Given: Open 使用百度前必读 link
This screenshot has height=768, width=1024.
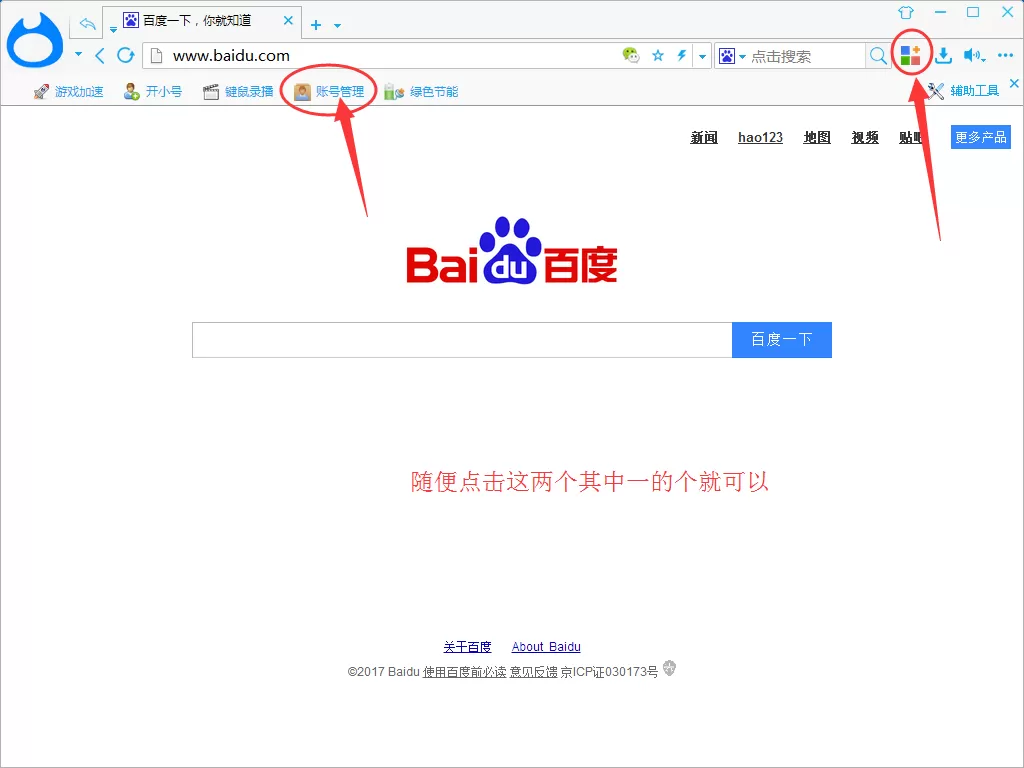Looking at the screenshot, I should tap(464, 671).
